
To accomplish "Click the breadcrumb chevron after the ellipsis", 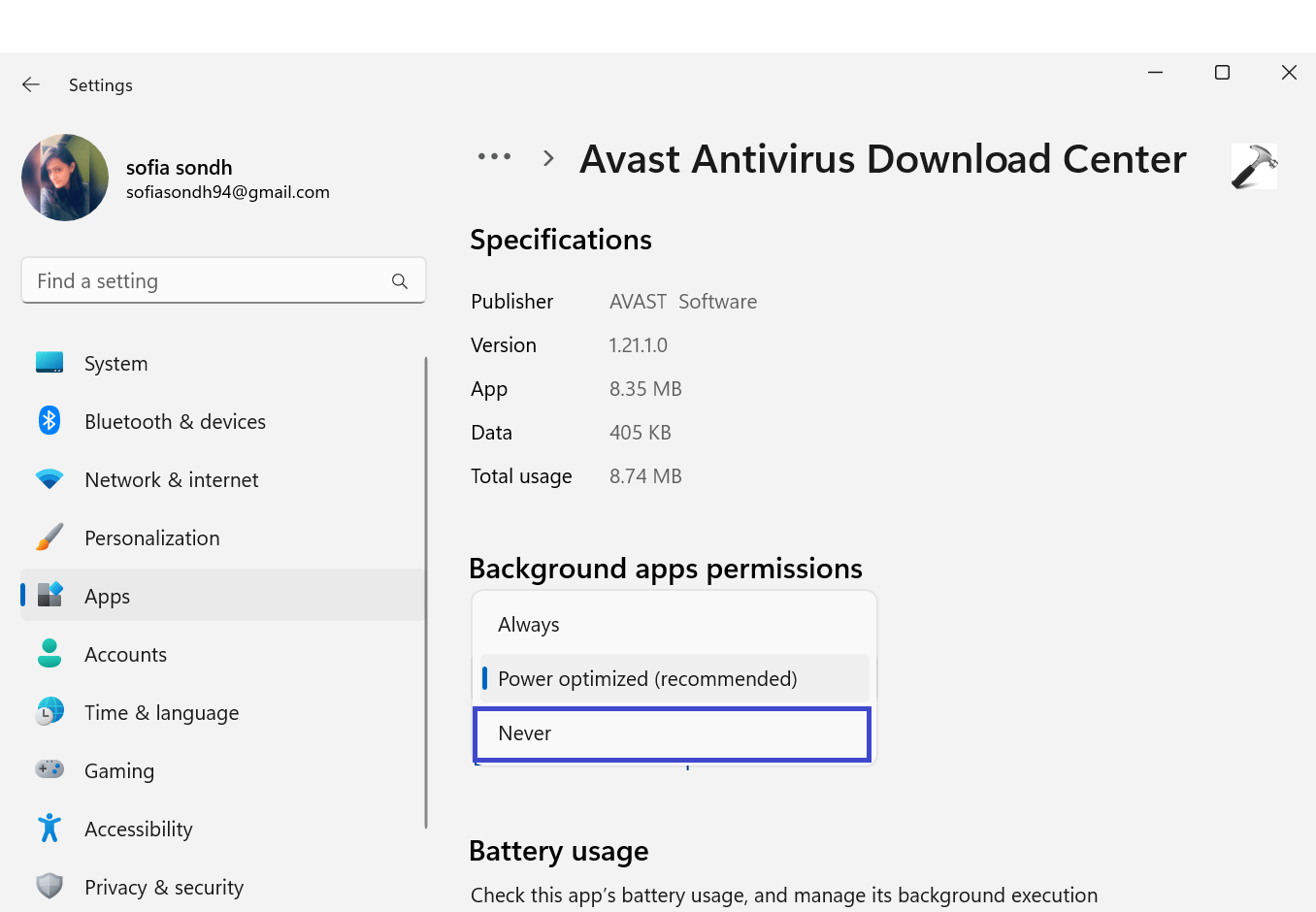I will 547,156.
